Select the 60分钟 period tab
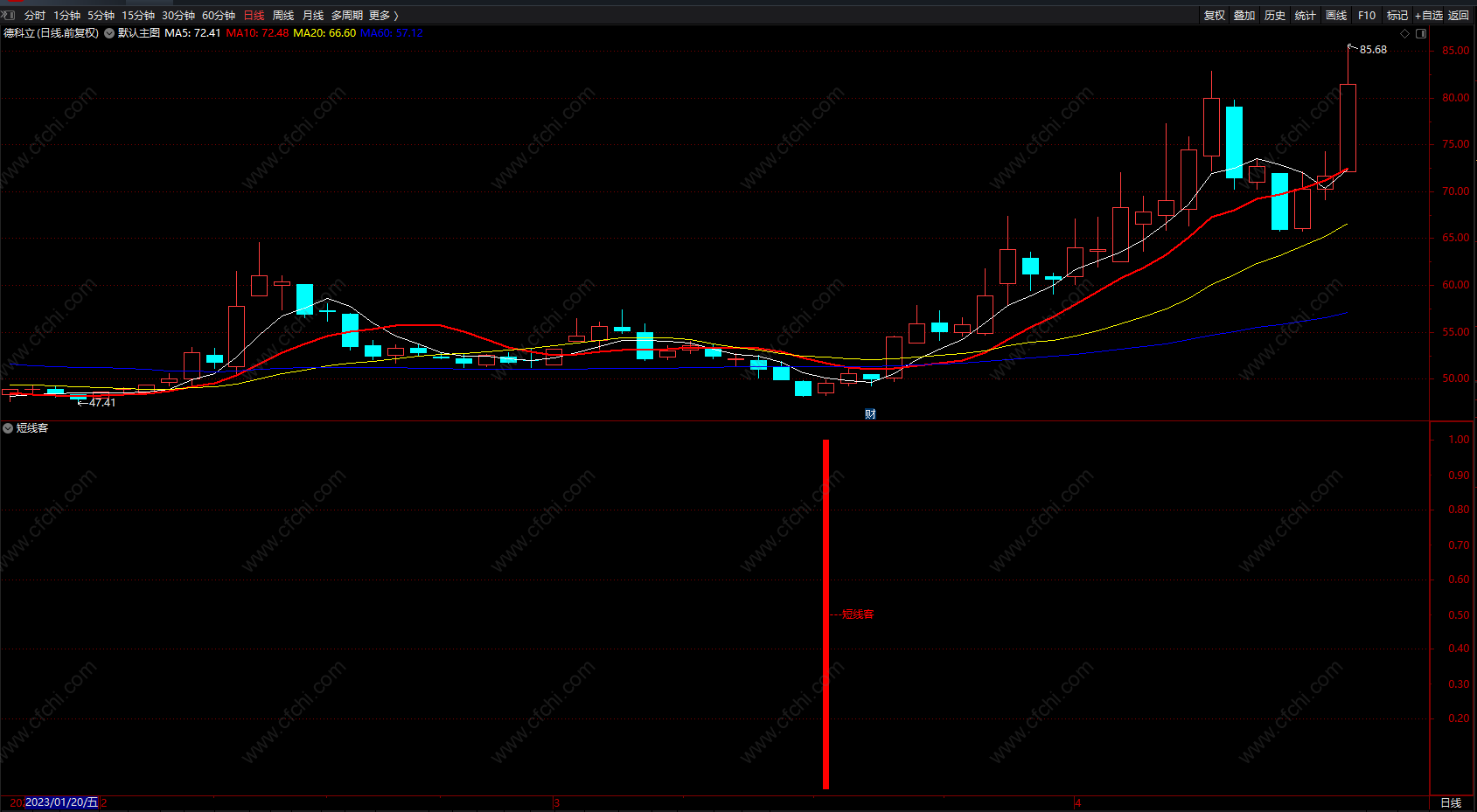The image size is (1477, 812). 219,16
